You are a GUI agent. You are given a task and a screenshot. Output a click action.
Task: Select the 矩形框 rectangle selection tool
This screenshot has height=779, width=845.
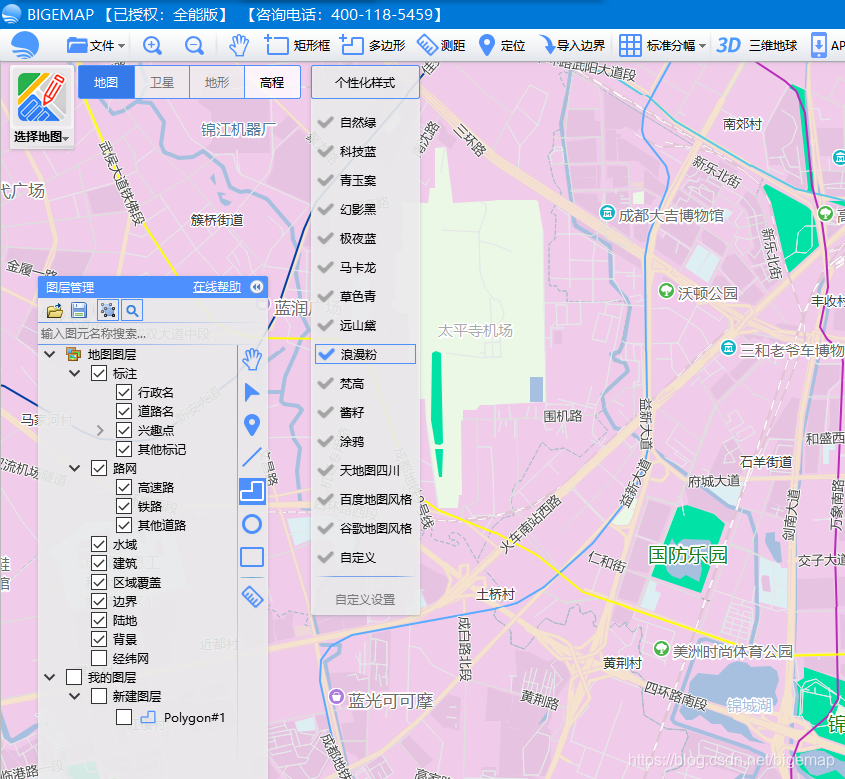(x=297, y=46)
